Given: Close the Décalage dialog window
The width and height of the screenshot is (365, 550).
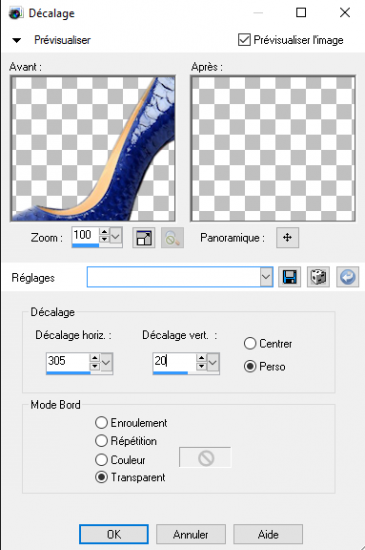Looking at the screenshot, I should point(345,13).
